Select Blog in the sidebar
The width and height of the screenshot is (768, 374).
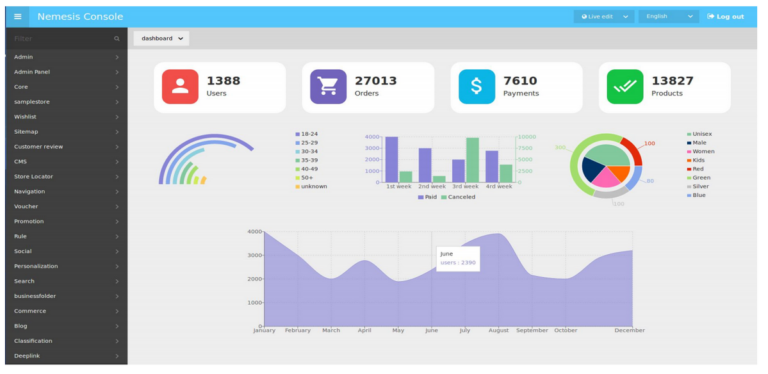[67, 326]
